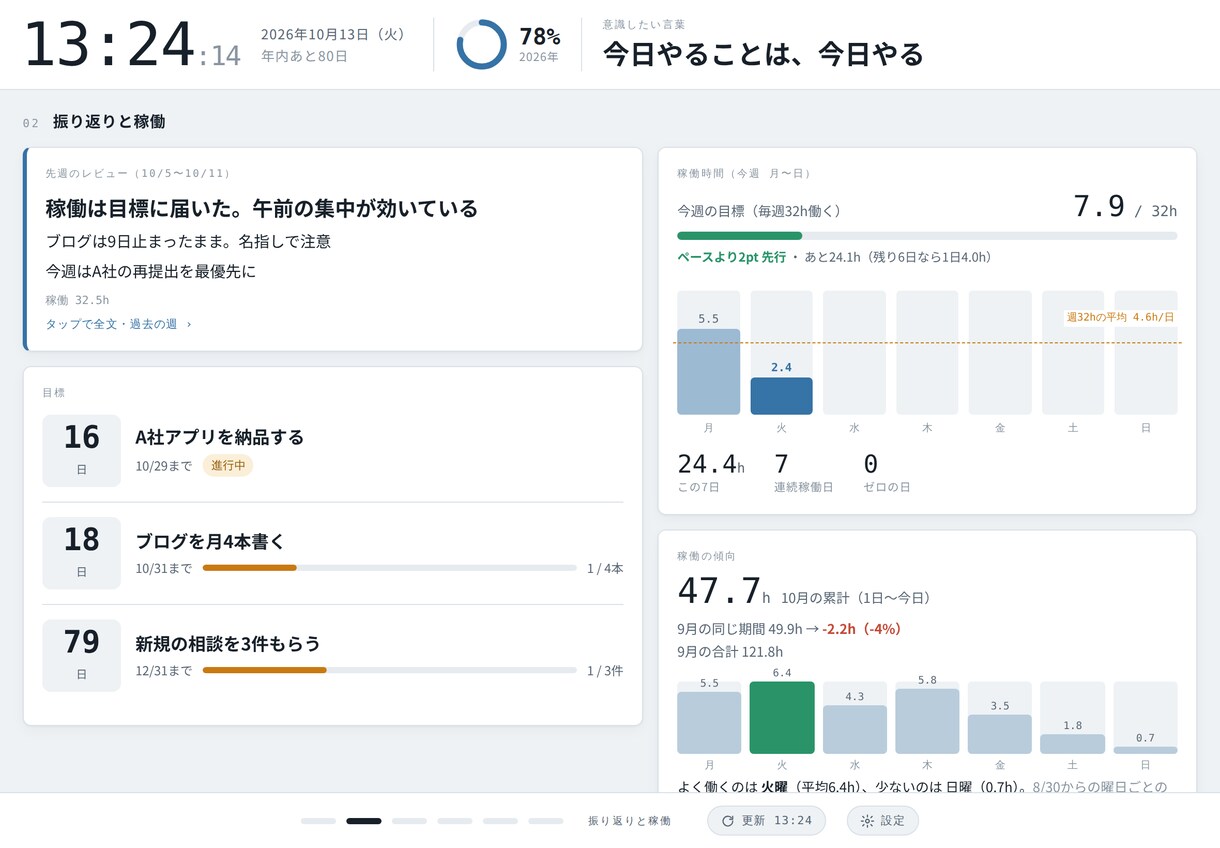
Task: Click Monday 5.5 bar in weekly chart
Action: tap(708, 371)
